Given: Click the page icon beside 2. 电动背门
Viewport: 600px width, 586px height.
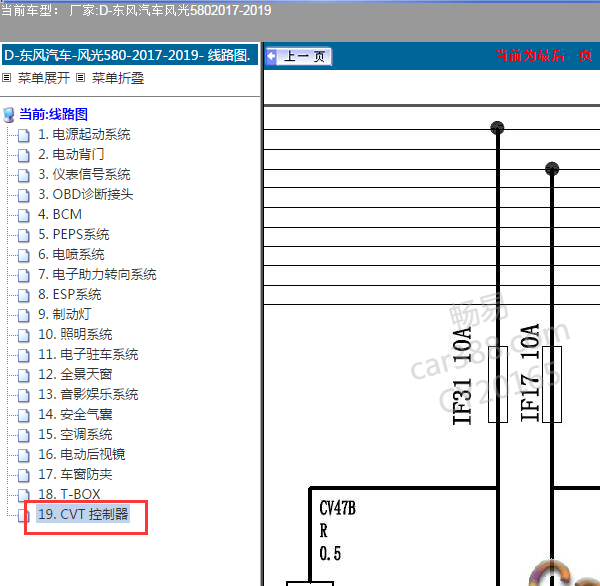Looking at the screenshot, I should pyautogui.click(x=24, y=155).
